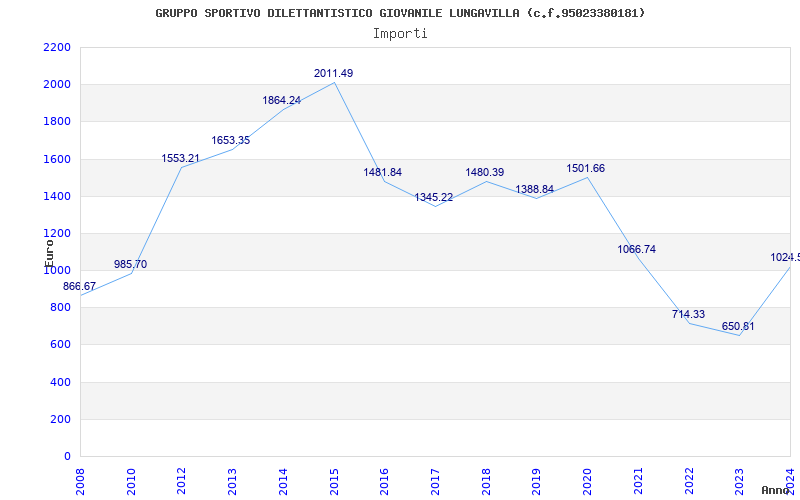Click the year 2016 axis label
The width and height of the screenshot is (800, 500).
385,481
